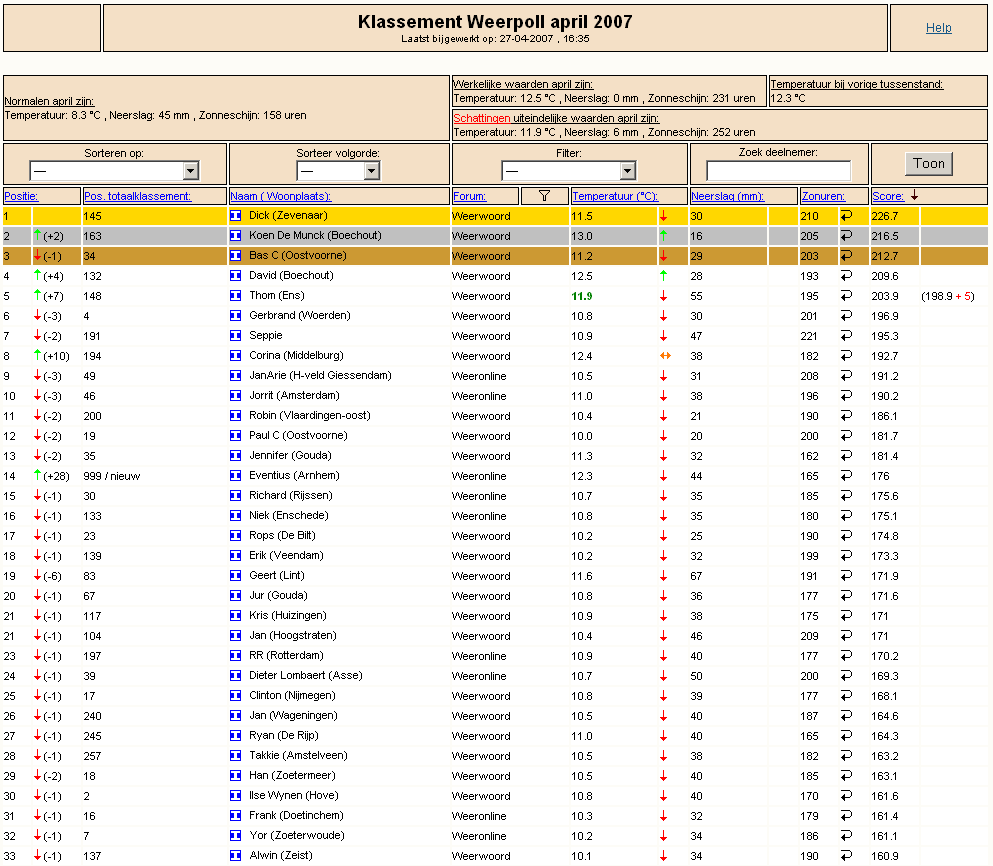Sort by Neerslag (mm) column header

point(728,196)
